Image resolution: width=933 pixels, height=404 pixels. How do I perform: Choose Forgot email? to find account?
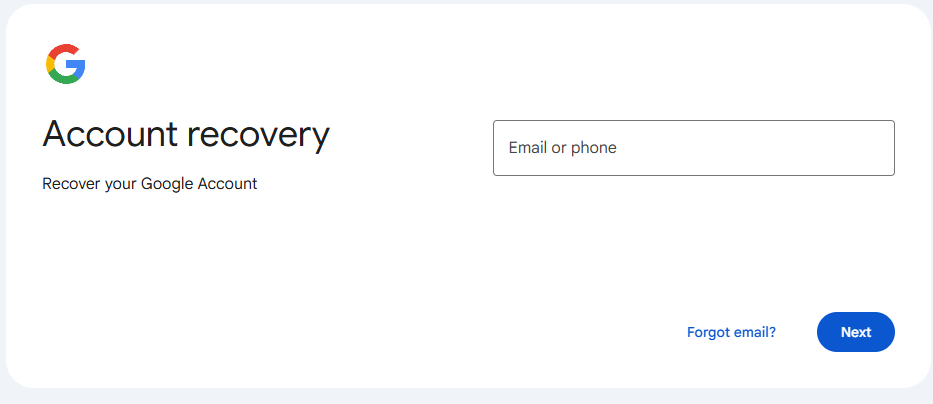[731, 332]
